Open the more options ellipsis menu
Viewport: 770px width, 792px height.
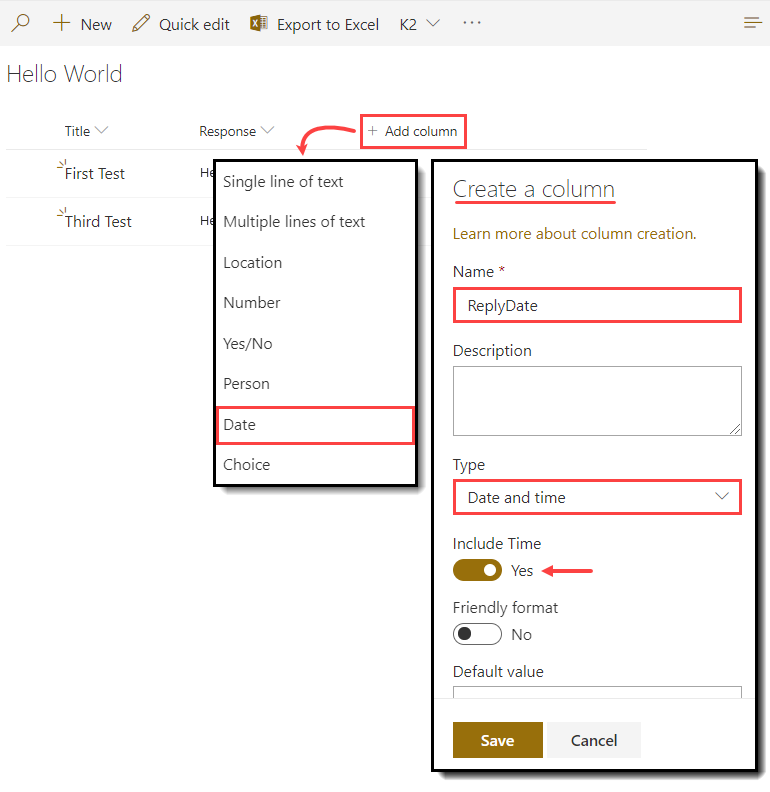pyautogui.click(x=472, y=23)
